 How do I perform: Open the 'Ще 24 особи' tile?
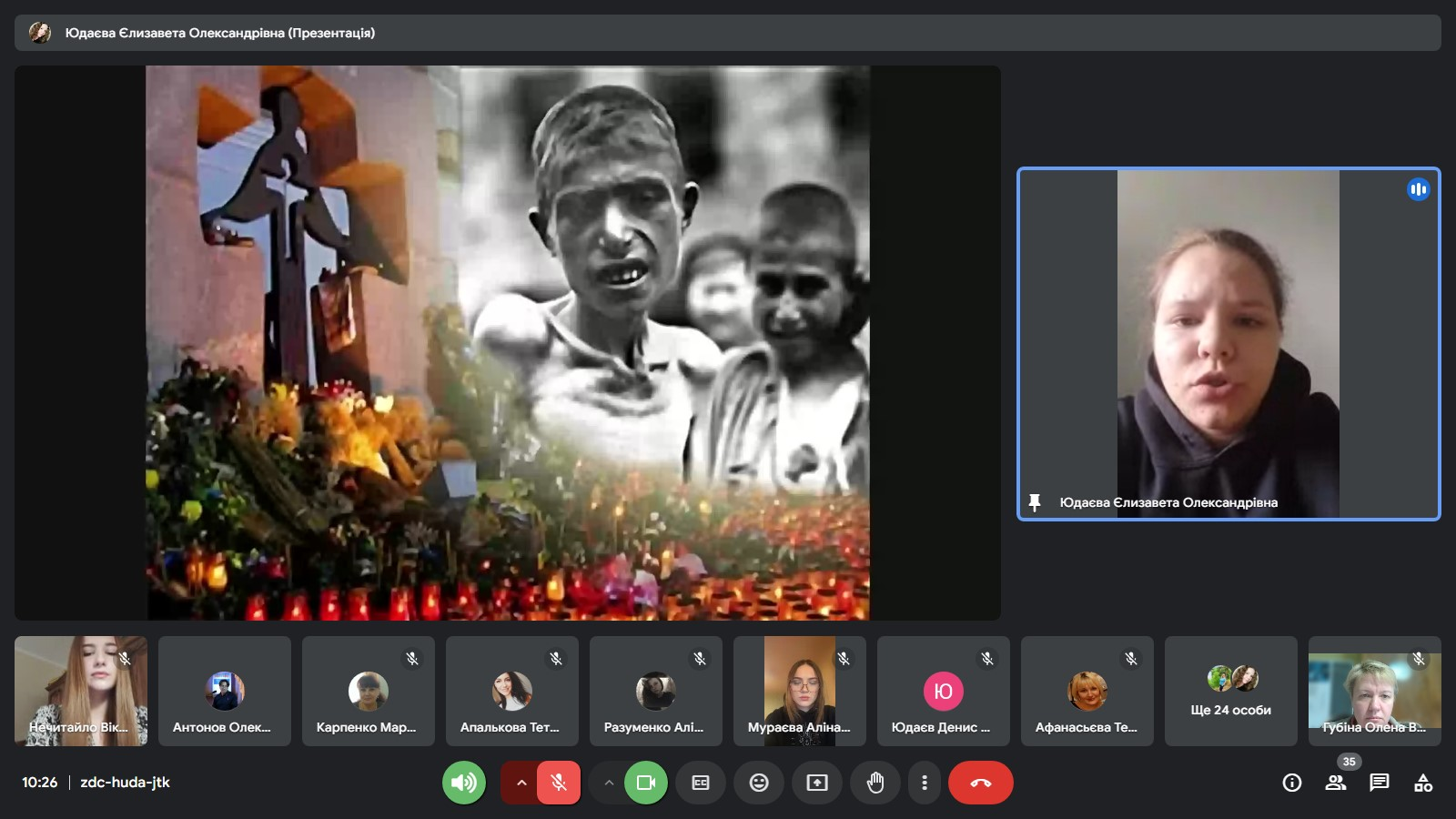[1231, 691]
